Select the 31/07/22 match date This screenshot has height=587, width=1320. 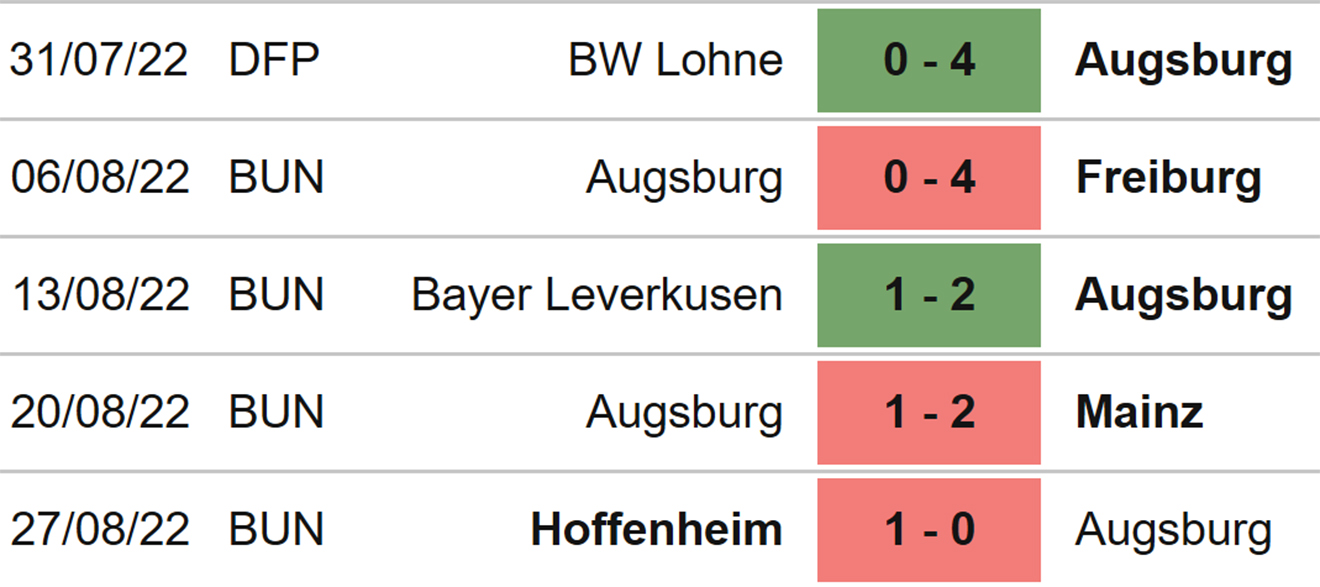(x=99, y=61)
